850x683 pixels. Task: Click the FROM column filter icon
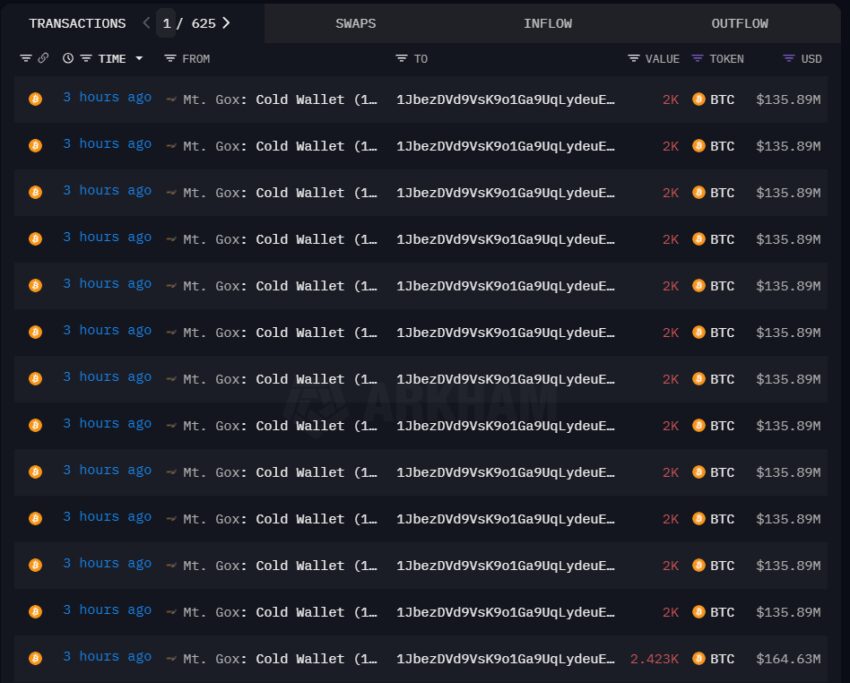coord(170,59)
